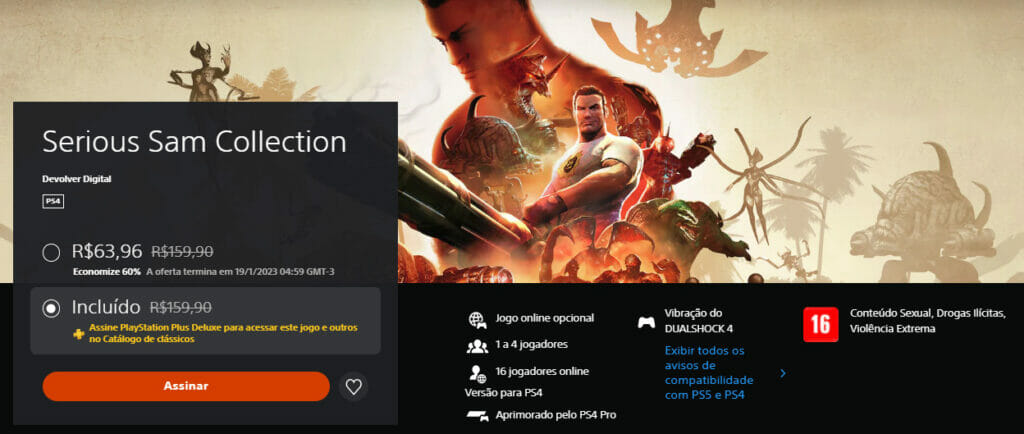This screenshot has width=1024, height=434.
Task: Click the PS4 Pro enhanced icon
Action: click(477, 415)
